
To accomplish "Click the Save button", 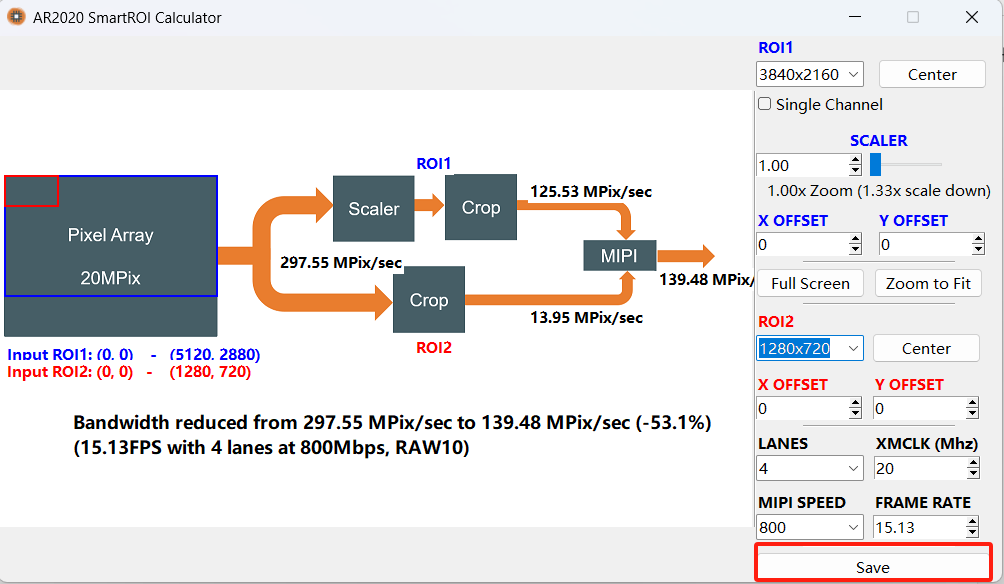I will point(873,567).
